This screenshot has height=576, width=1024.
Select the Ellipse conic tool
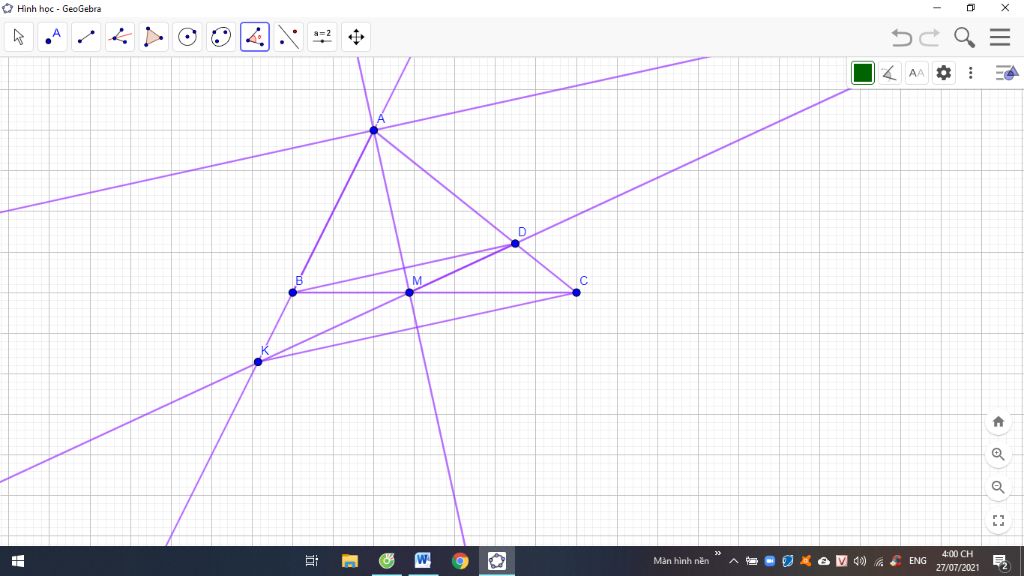pos(221,37)
